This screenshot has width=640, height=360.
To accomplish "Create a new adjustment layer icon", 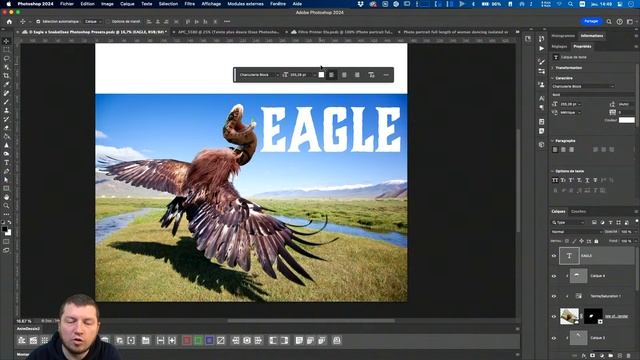I will (602, 356).
